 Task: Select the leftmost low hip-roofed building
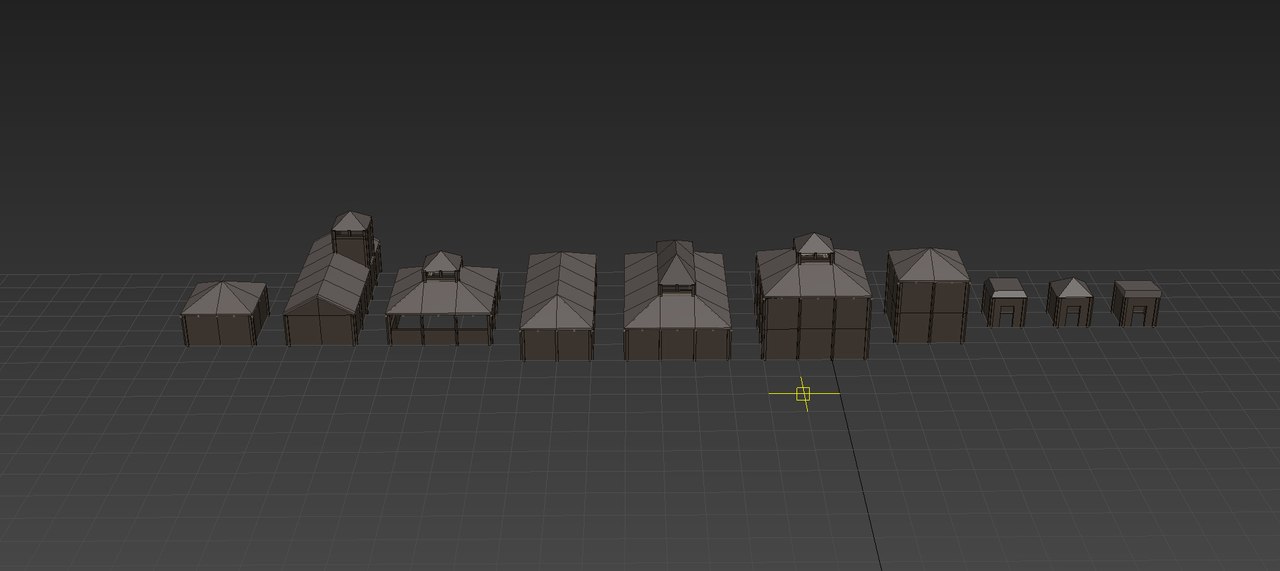(224, 314)
